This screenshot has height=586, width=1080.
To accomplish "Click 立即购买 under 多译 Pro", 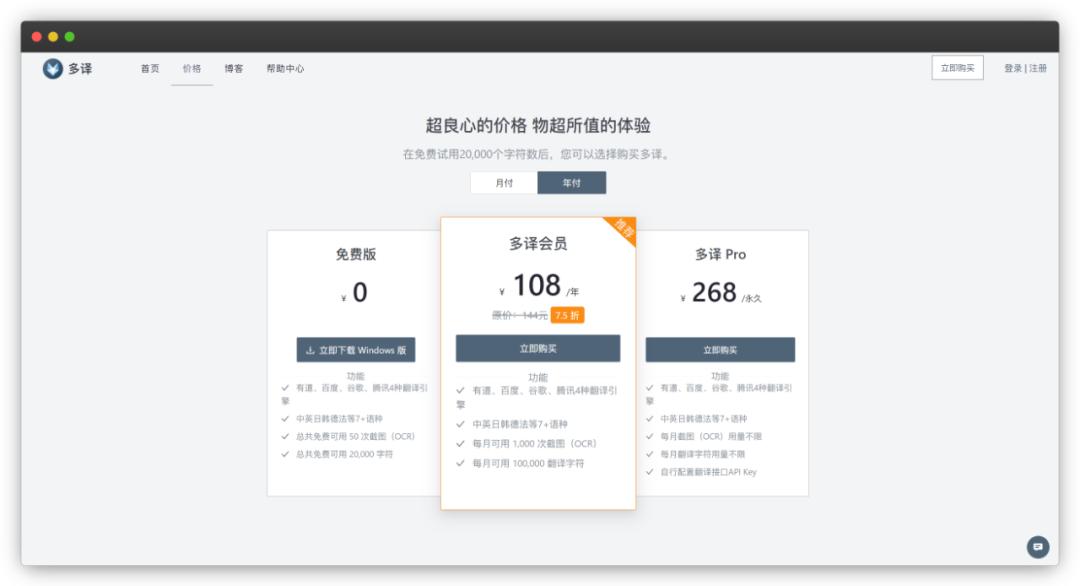I will click(720, 350).
